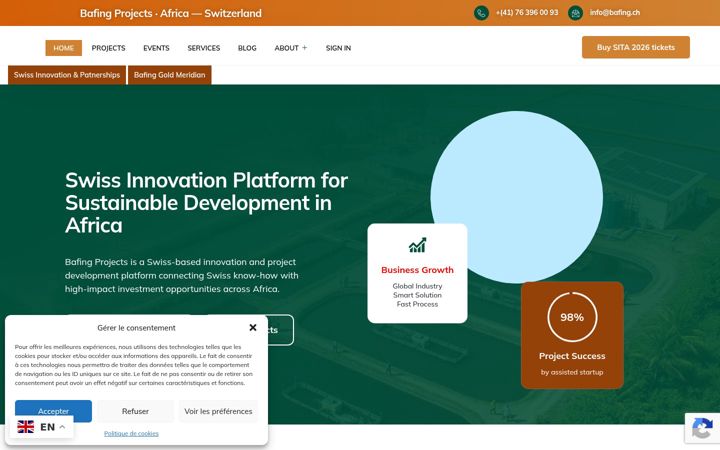Screen dimensions: 720x450
Task: Open the PROJECTS menu item
Action: (x=108, y=48)
